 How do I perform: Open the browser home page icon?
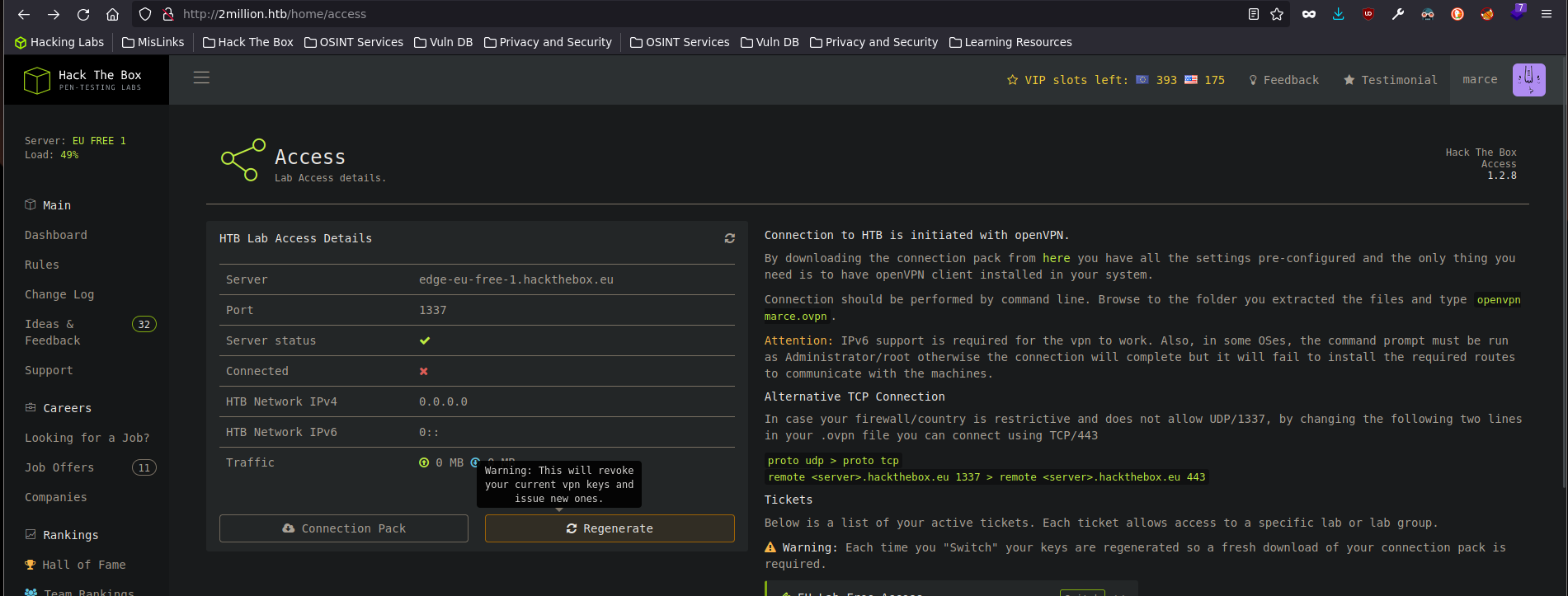(x=113, y=14)
